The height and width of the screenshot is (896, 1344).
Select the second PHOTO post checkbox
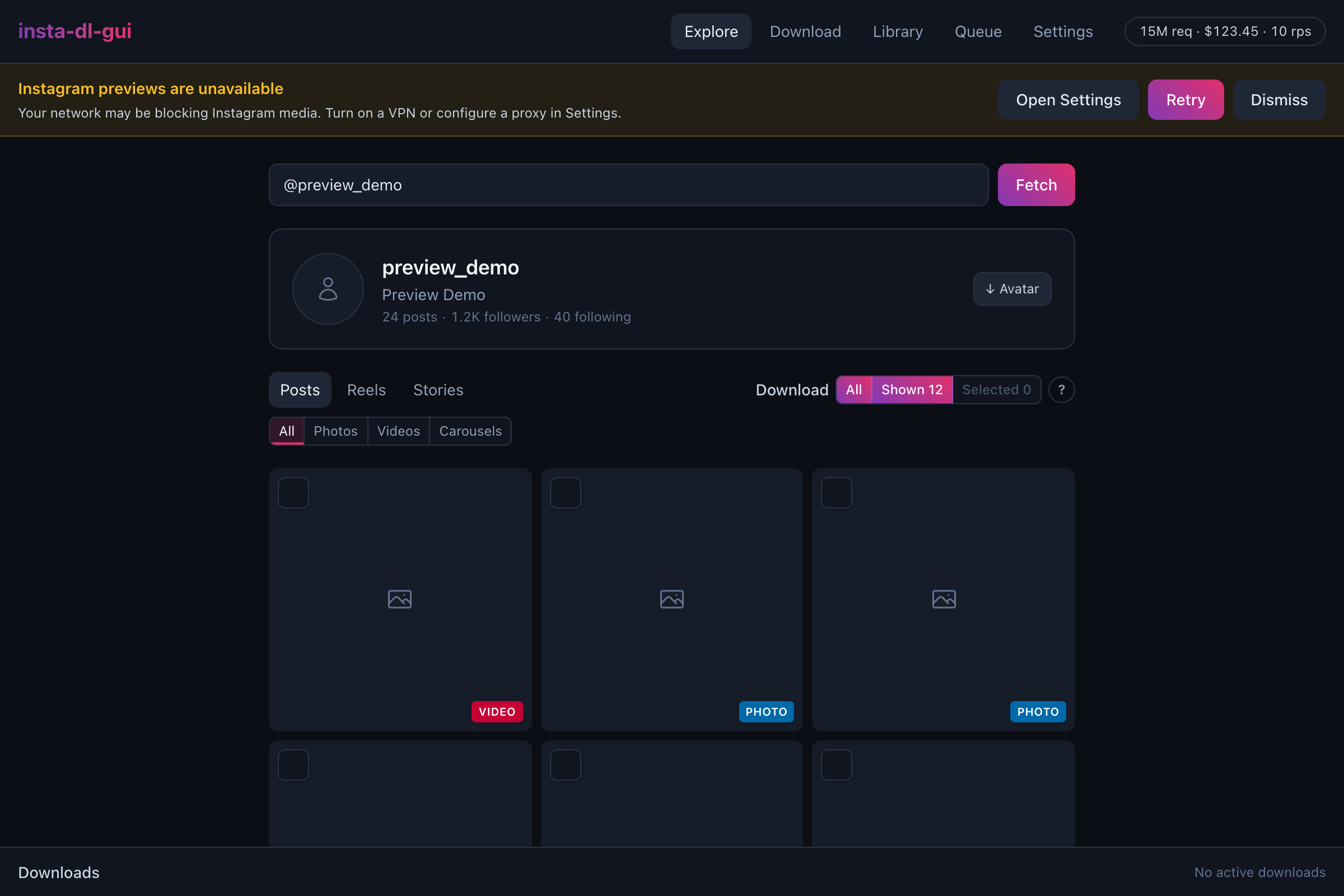pos(837,493)
